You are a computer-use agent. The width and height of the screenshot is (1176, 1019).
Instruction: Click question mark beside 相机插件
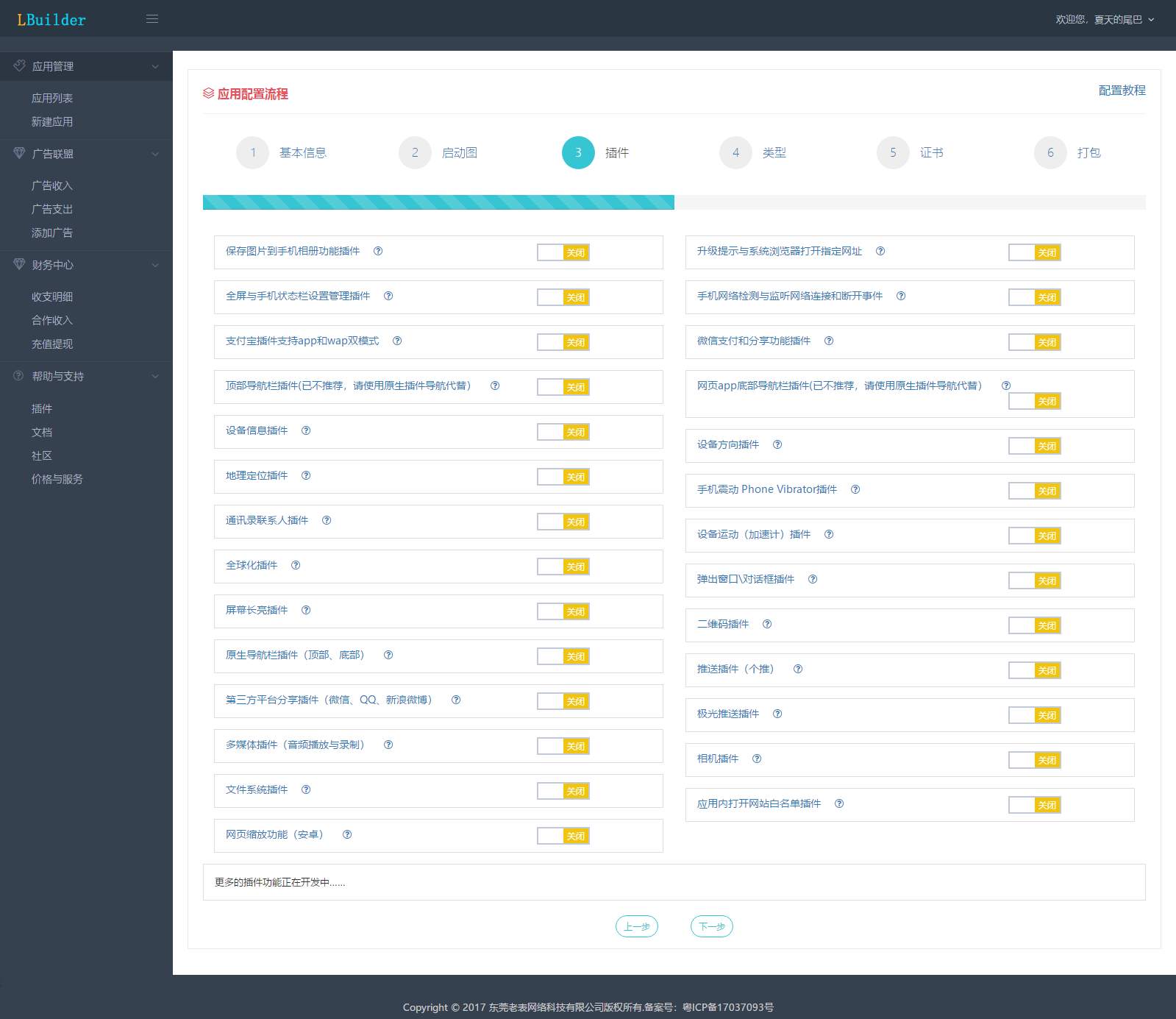[x=757, y=759]
